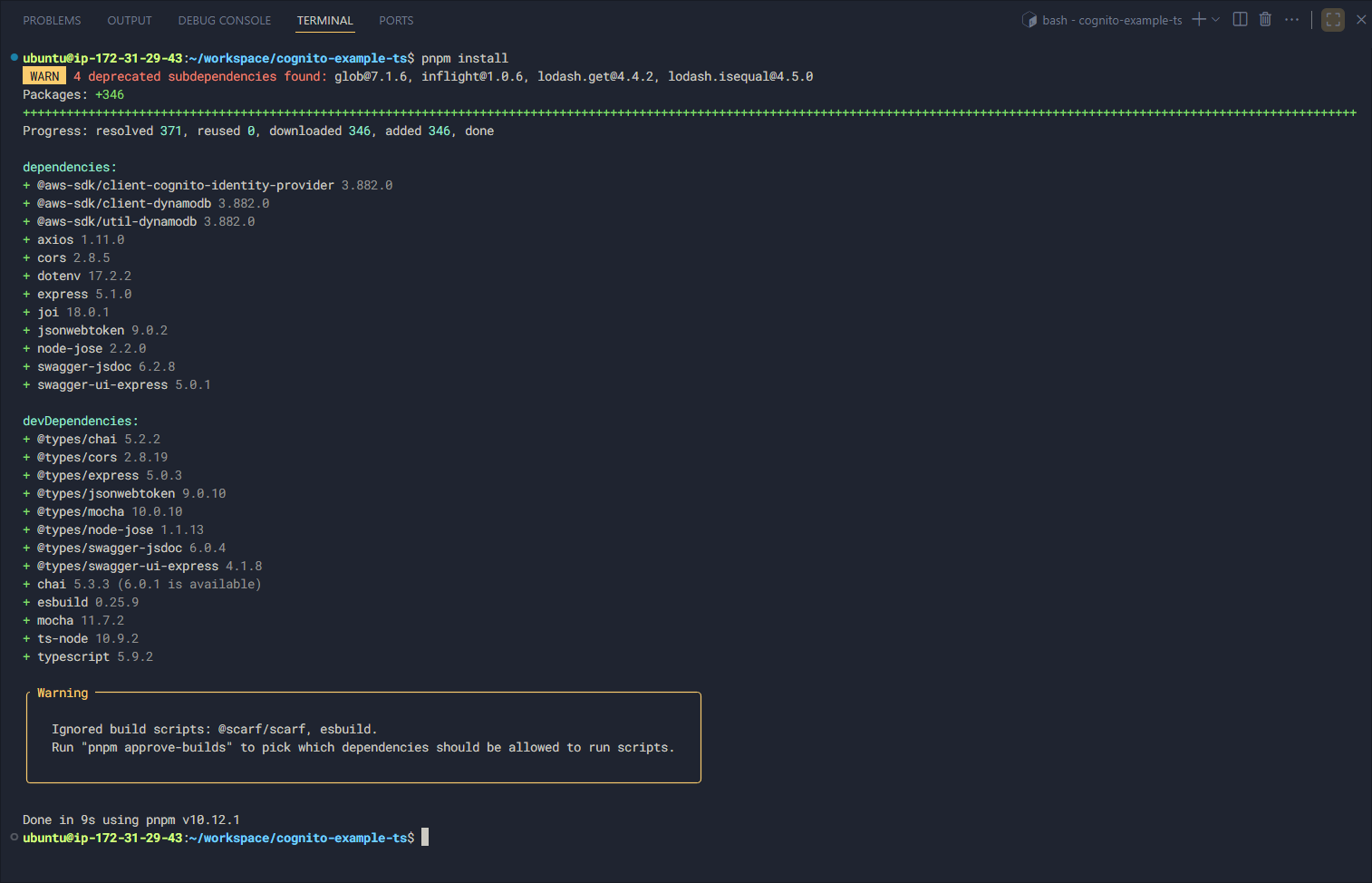1372x883 pixels.
Task: Kill the active terminal with the trash icon
Action: [x=1265, y=19]
